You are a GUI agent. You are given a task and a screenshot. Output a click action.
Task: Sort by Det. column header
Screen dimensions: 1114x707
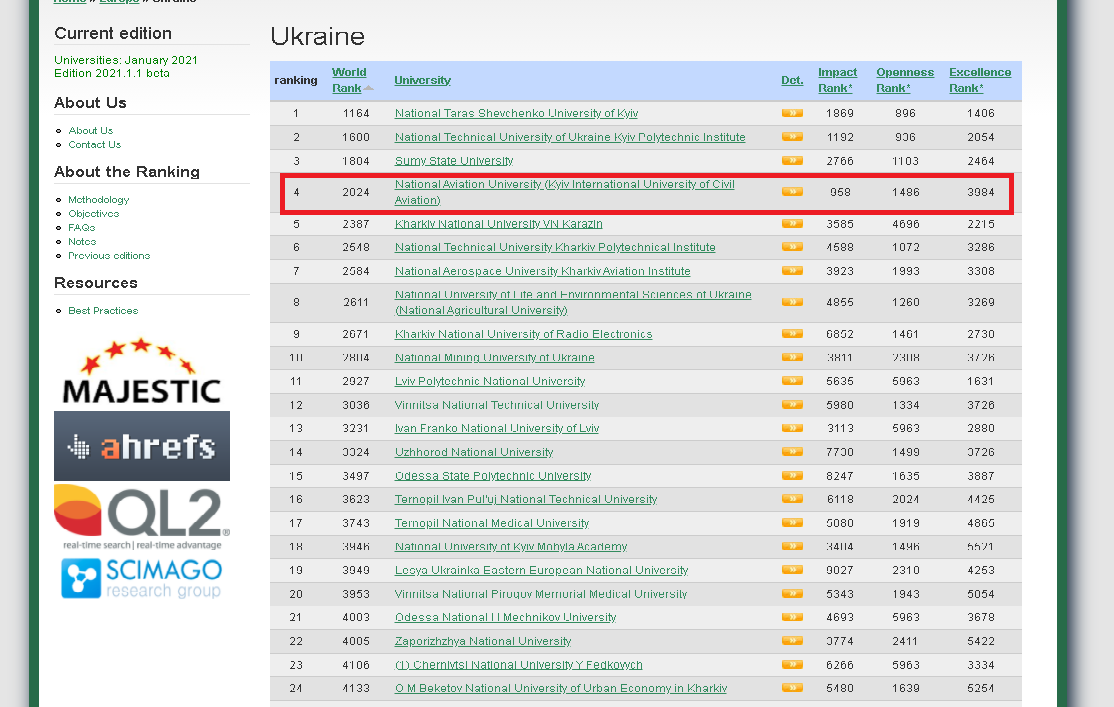click(x=792, y=80)
